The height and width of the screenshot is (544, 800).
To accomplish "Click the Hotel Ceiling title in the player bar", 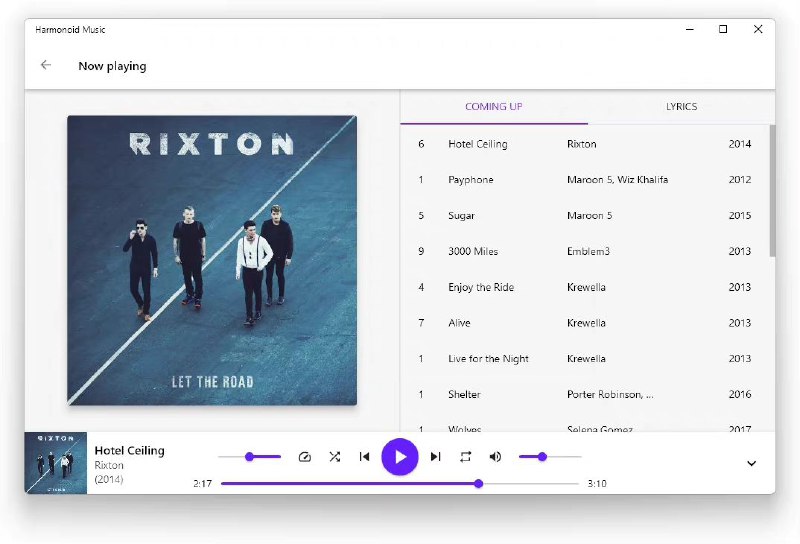I will coord(130,451).
